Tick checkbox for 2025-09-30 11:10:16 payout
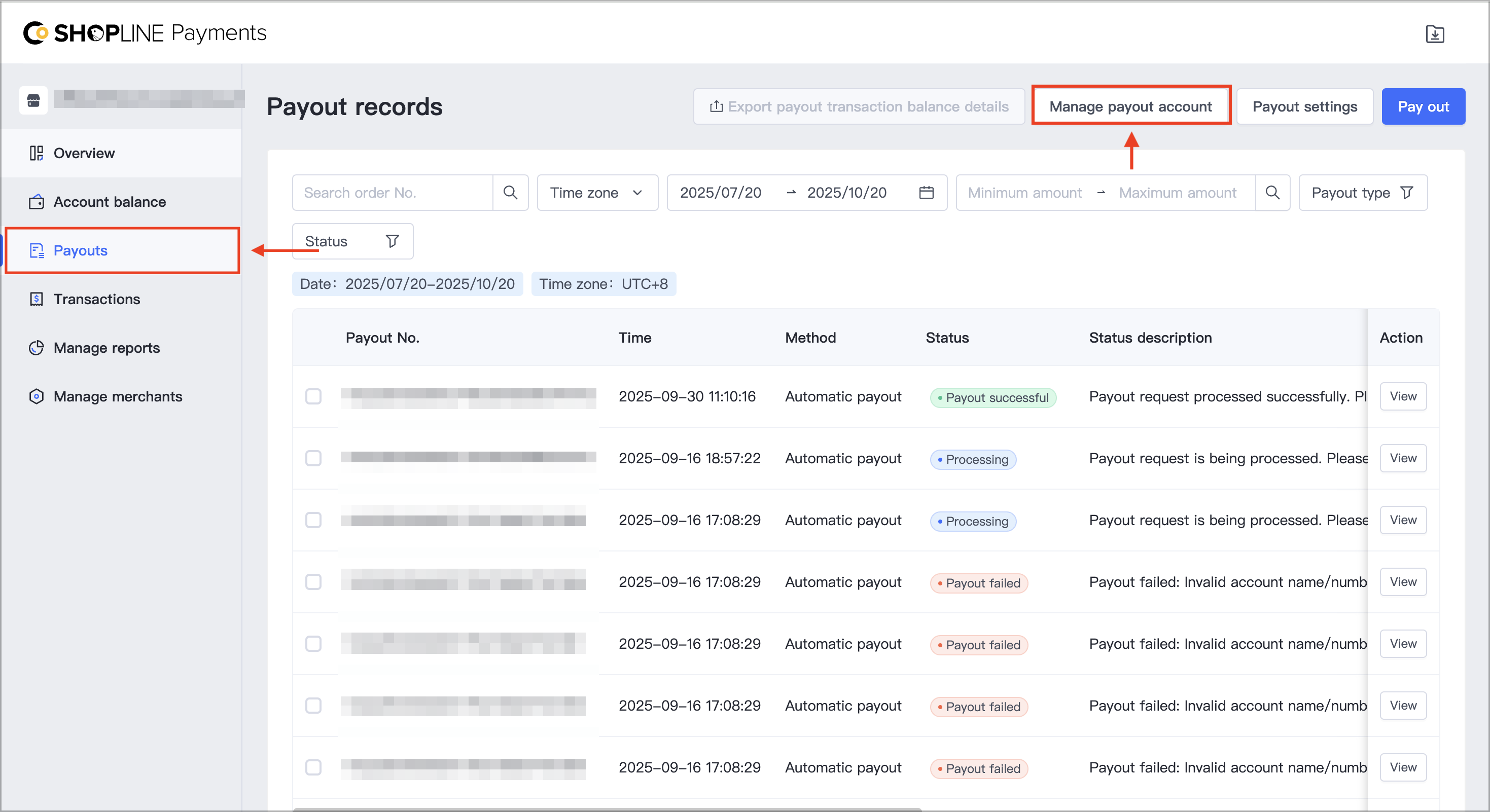Viewport: 1490px width, 812px height. pyautogui.click(x=313, y=396)
